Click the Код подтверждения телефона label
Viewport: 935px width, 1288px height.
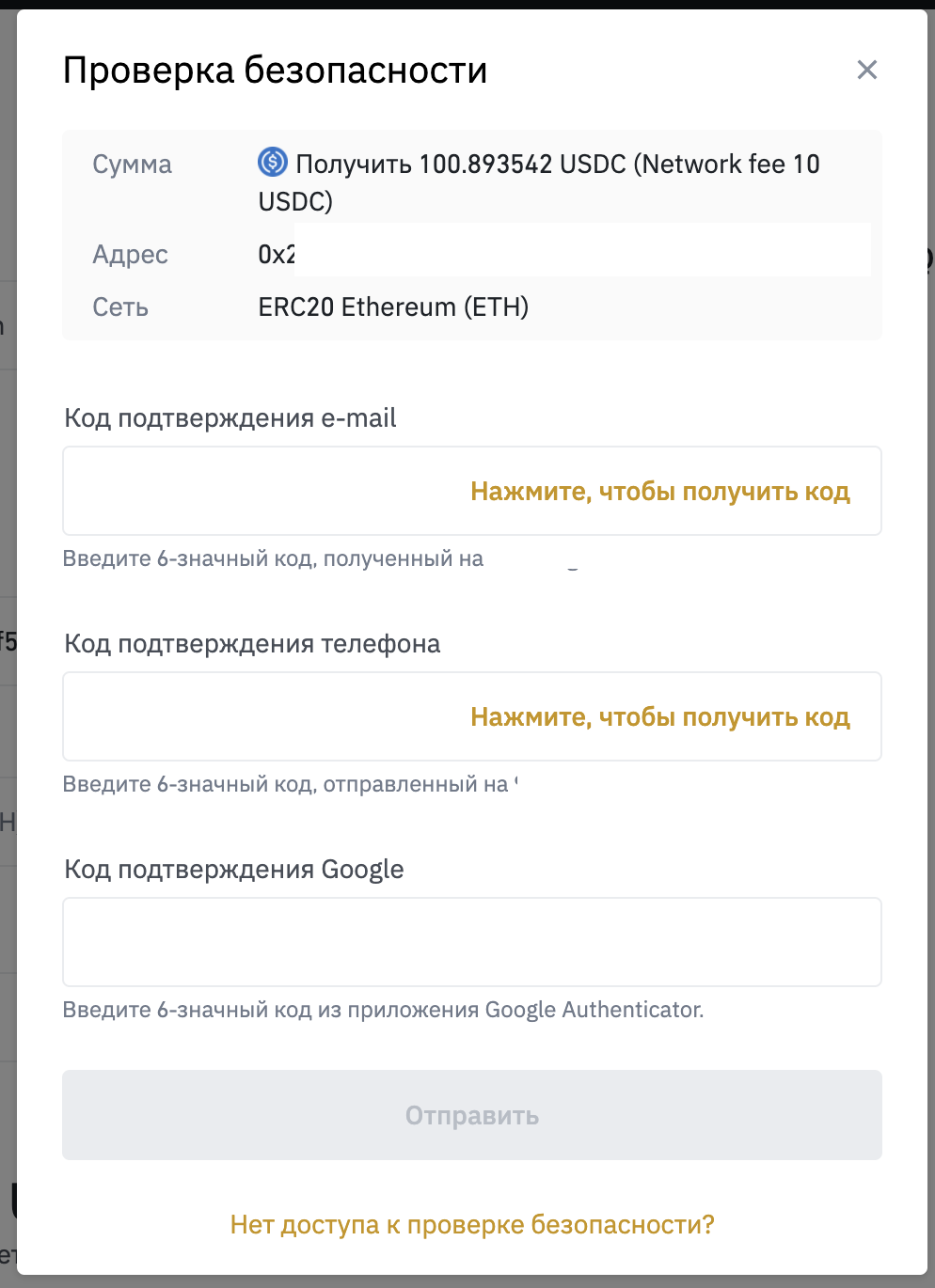252,644
